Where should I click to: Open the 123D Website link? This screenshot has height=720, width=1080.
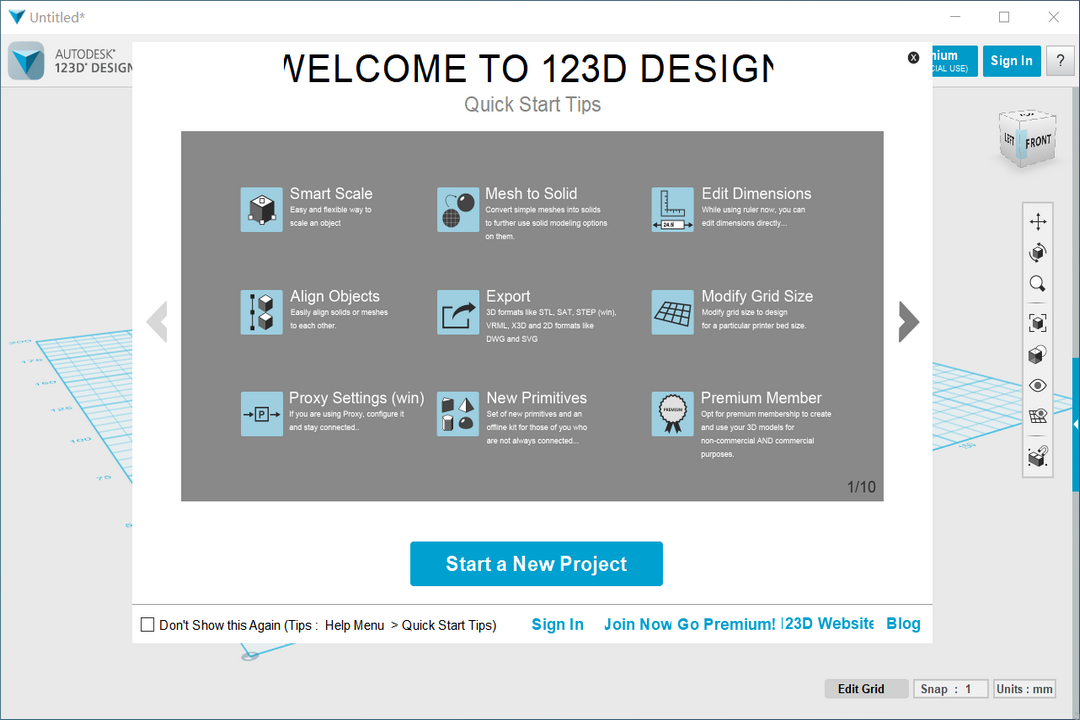point(829,624)
